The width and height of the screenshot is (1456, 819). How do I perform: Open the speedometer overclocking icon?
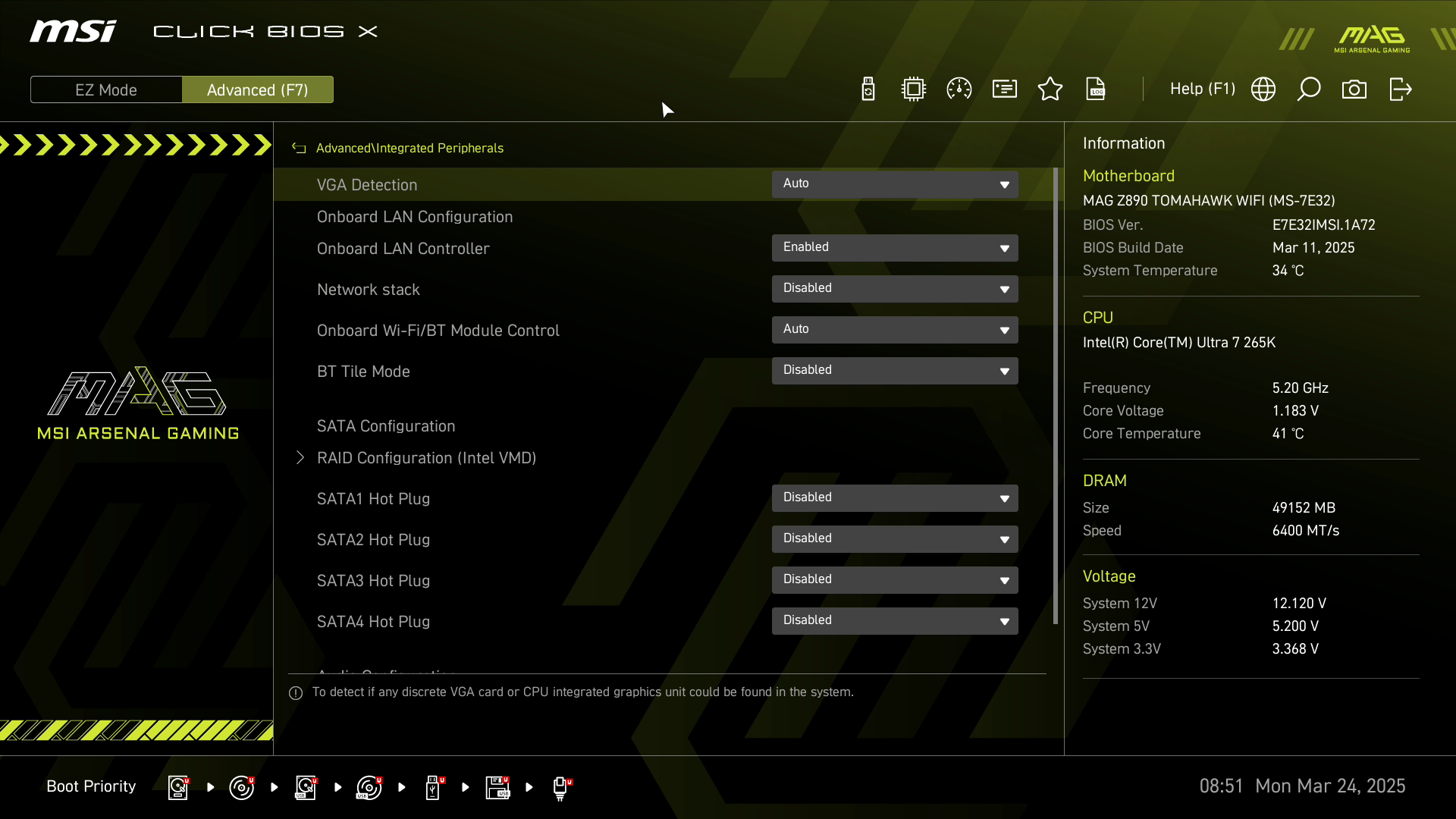point(959,89)
